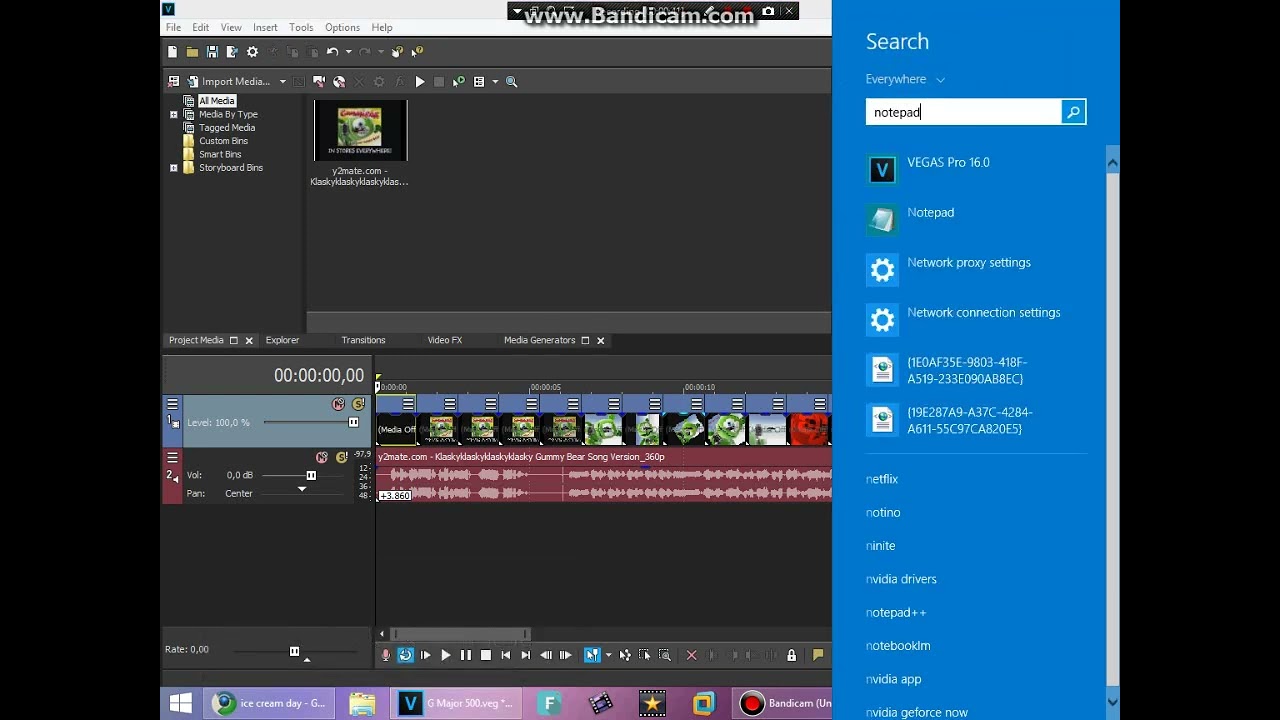
Task: Click the What's This help cursor icon
Action: click(417, 52)
